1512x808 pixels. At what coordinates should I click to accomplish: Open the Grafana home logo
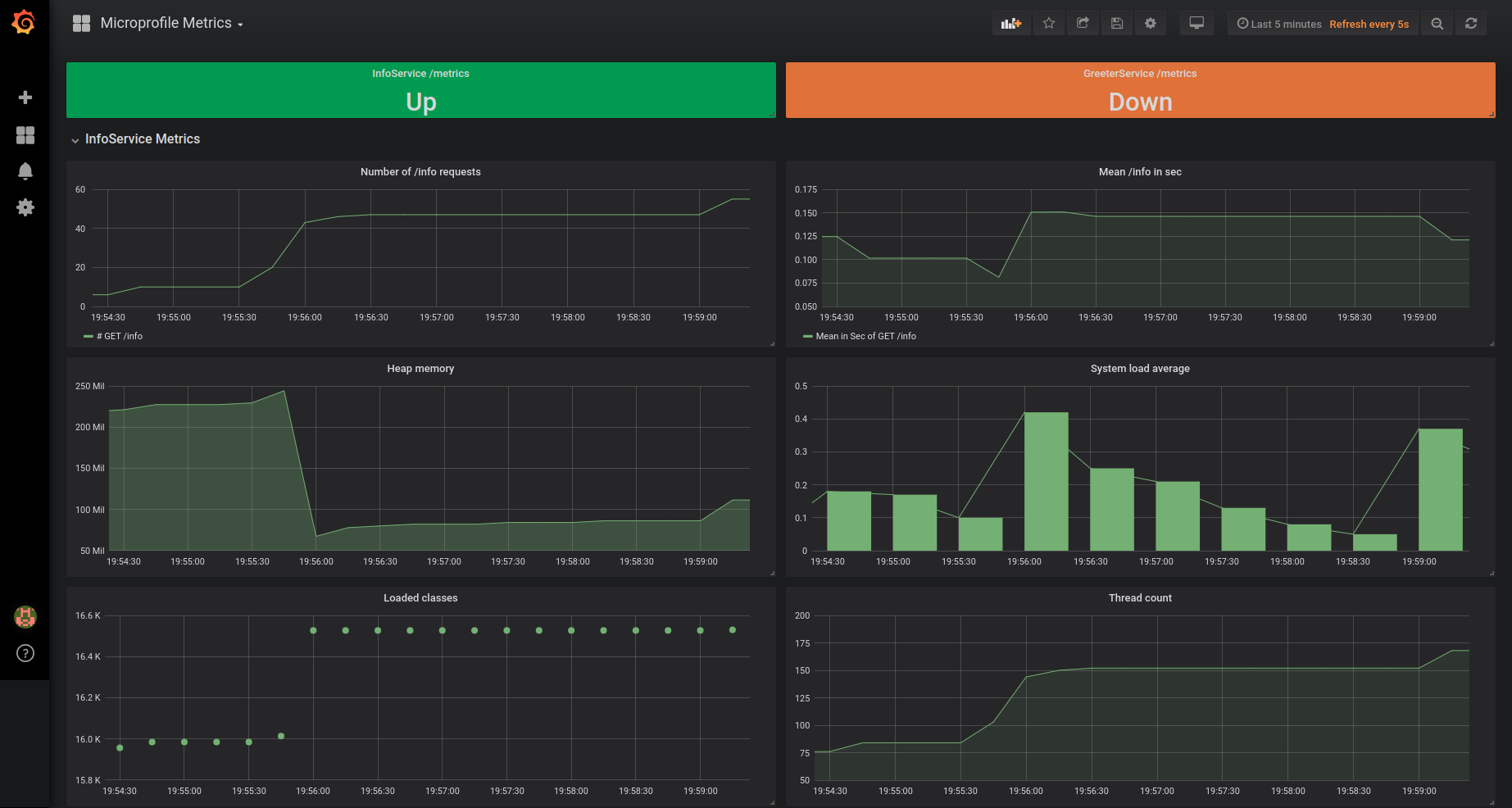click(x=24, y=22)
